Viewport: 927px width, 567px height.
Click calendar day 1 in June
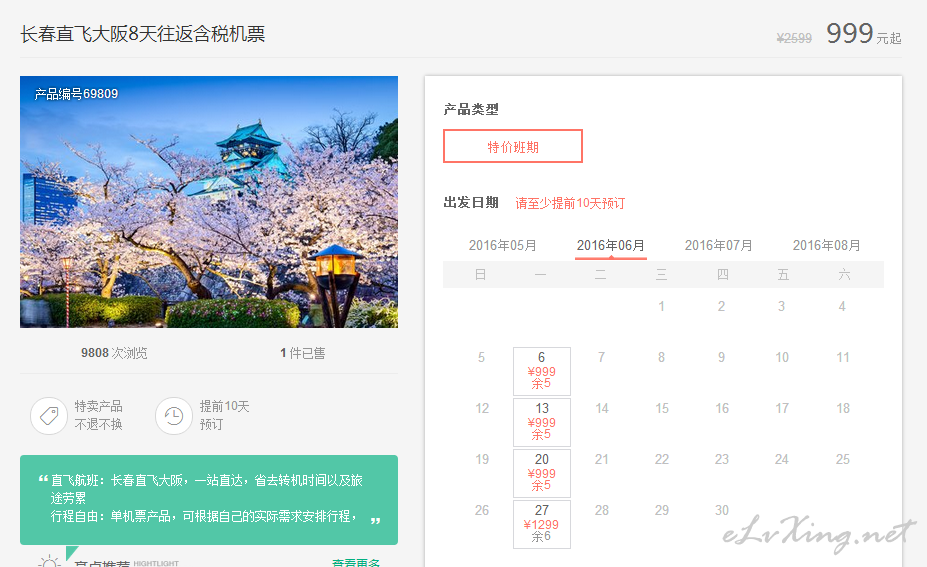point(662,306)
